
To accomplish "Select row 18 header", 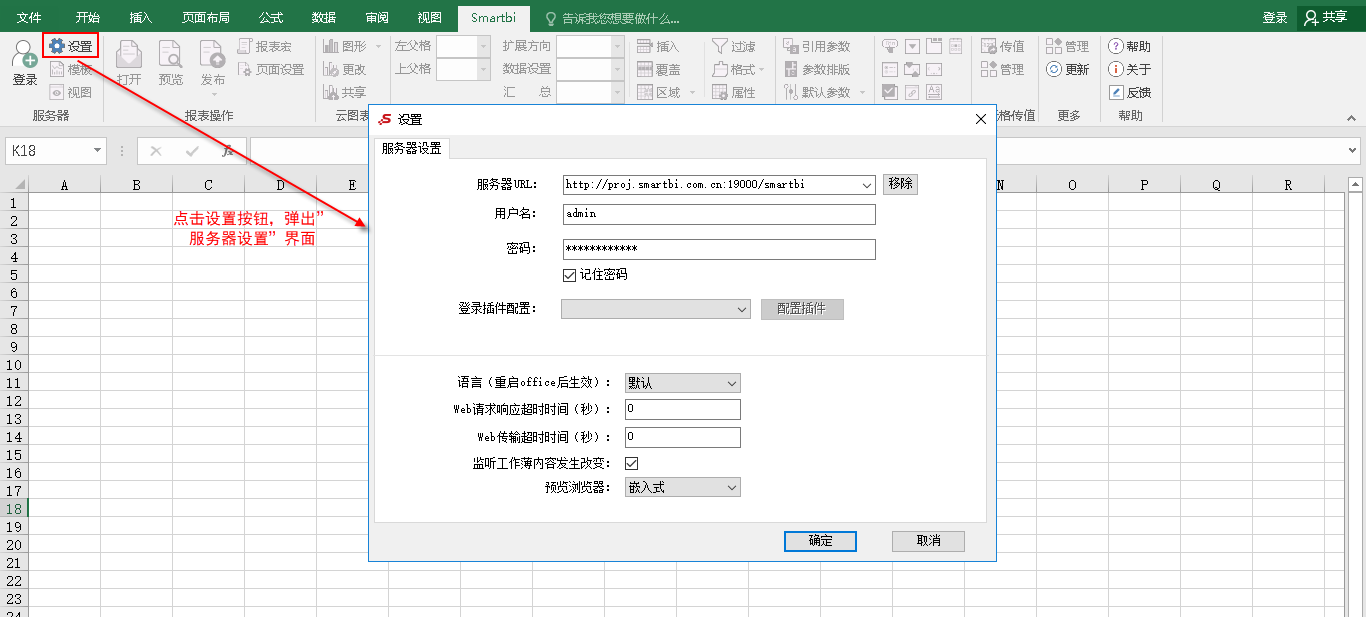I will 14,508.
